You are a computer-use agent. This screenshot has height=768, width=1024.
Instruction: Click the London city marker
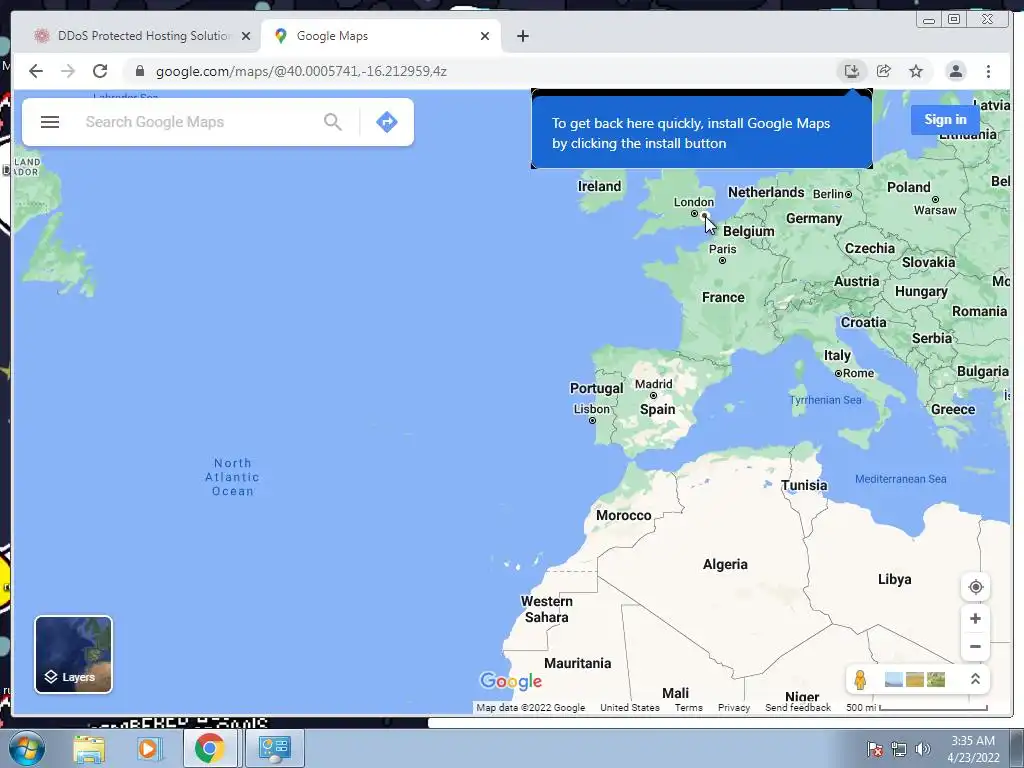pyautogui.click(x=694, y=214)
